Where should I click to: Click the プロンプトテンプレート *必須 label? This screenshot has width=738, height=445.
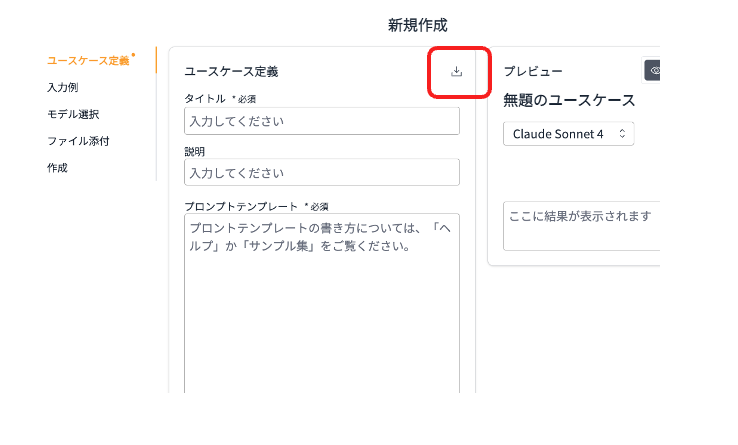(257, 207)
